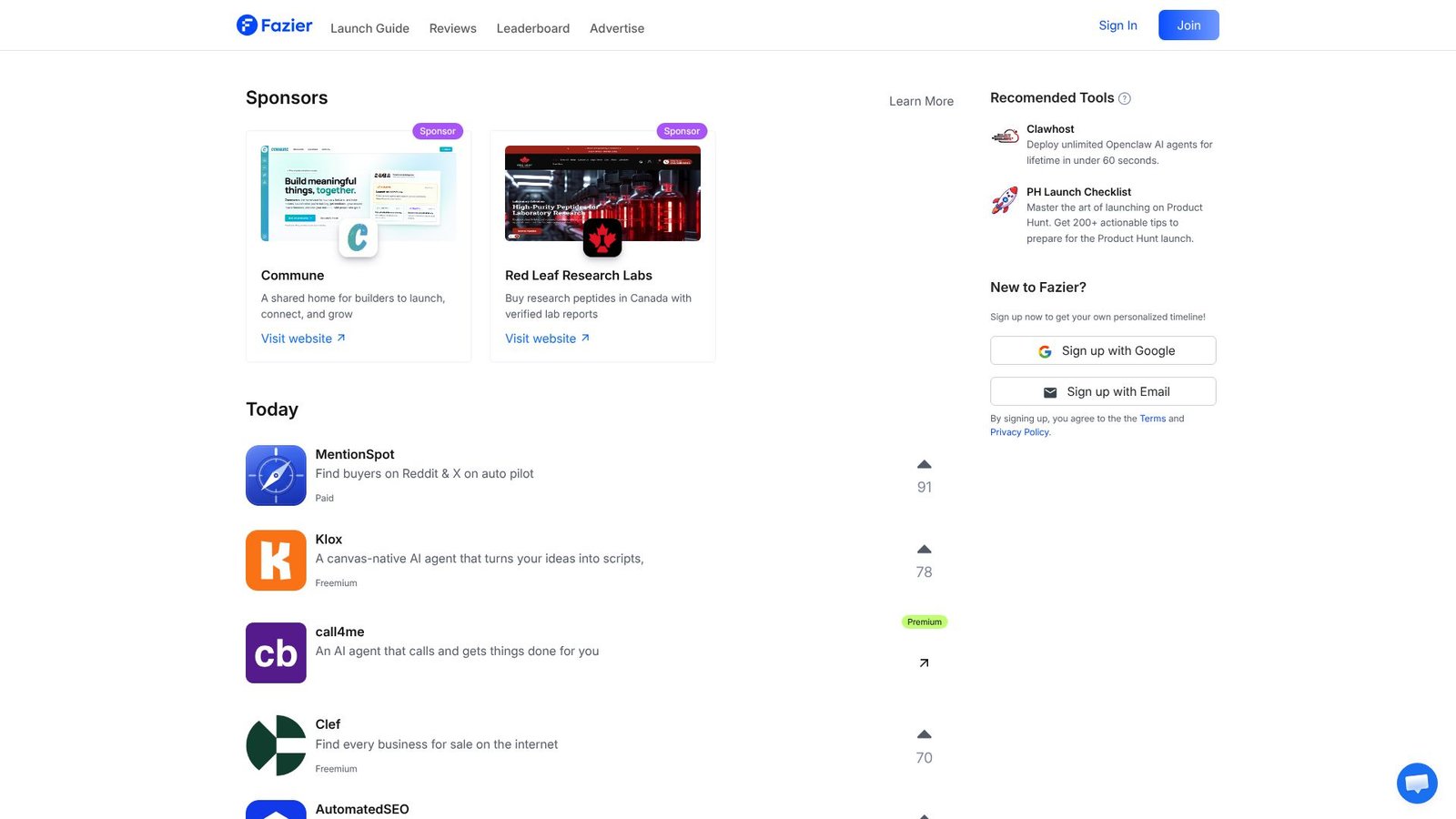Image resolution: width=1456 pixels, height=819 pixels.
Task: Click the Premium badge on call4me
Action: click(x=924, y=622)
